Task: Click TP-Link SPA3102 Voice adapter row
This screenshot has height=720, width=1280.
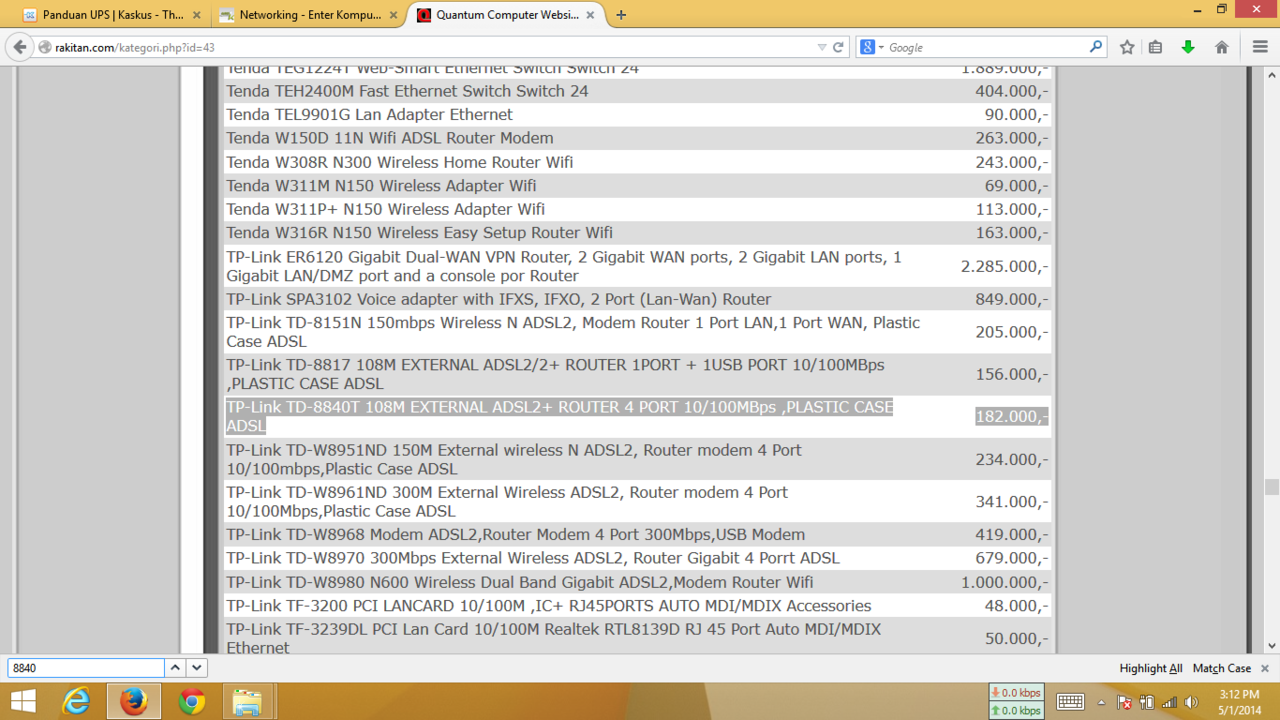Action: point(638,299)
